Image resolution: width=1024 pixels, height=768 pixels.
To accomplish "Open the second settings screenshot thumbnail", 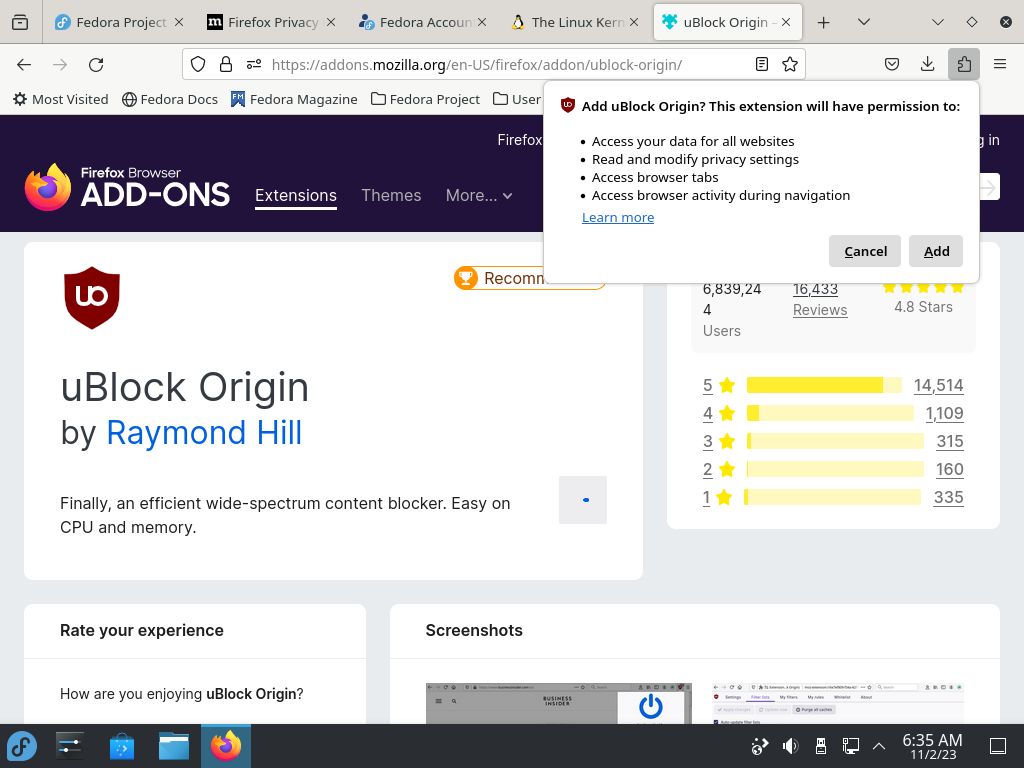I will tap(838, 703).
